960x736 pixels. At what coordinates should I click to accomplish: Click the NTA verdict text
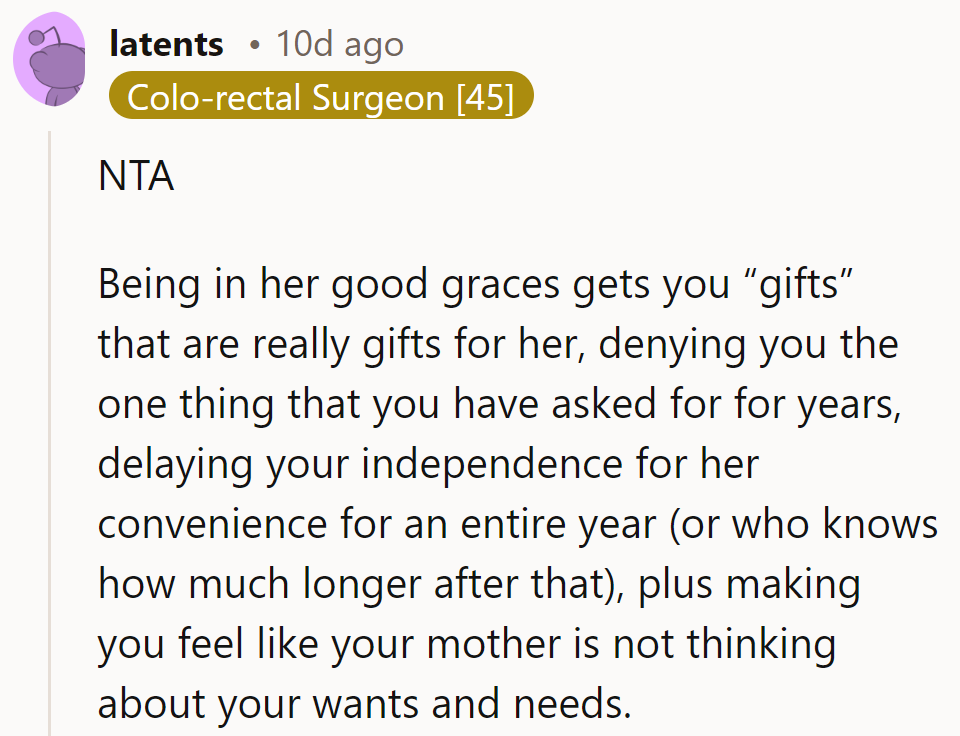click(136, 177)
